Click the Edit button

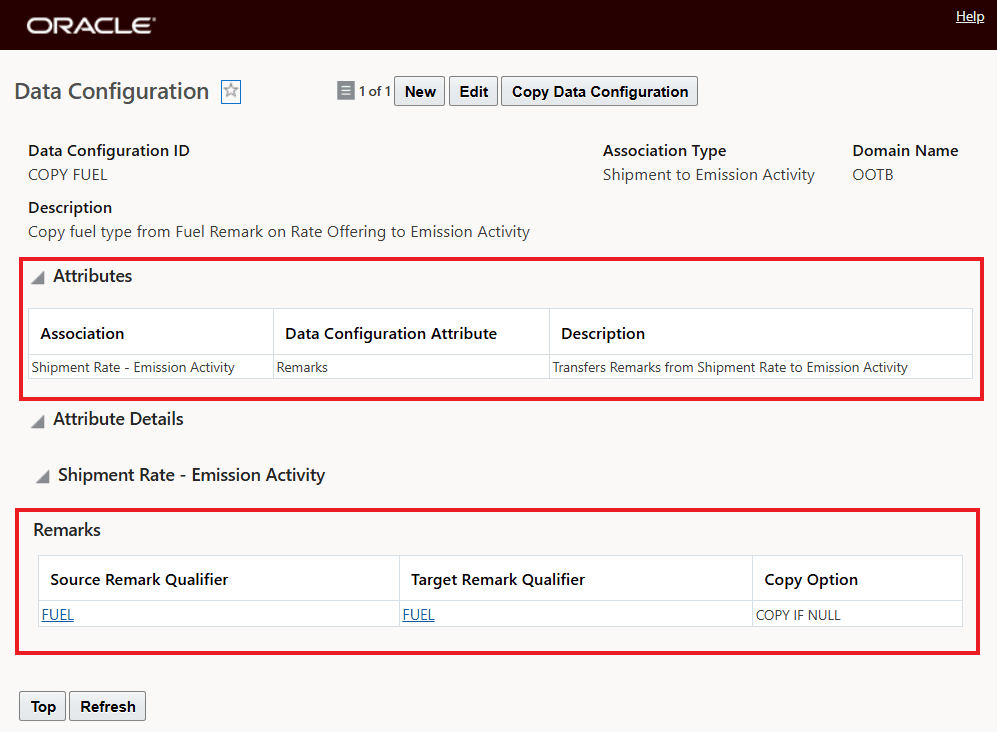click(x=472, y=91)
